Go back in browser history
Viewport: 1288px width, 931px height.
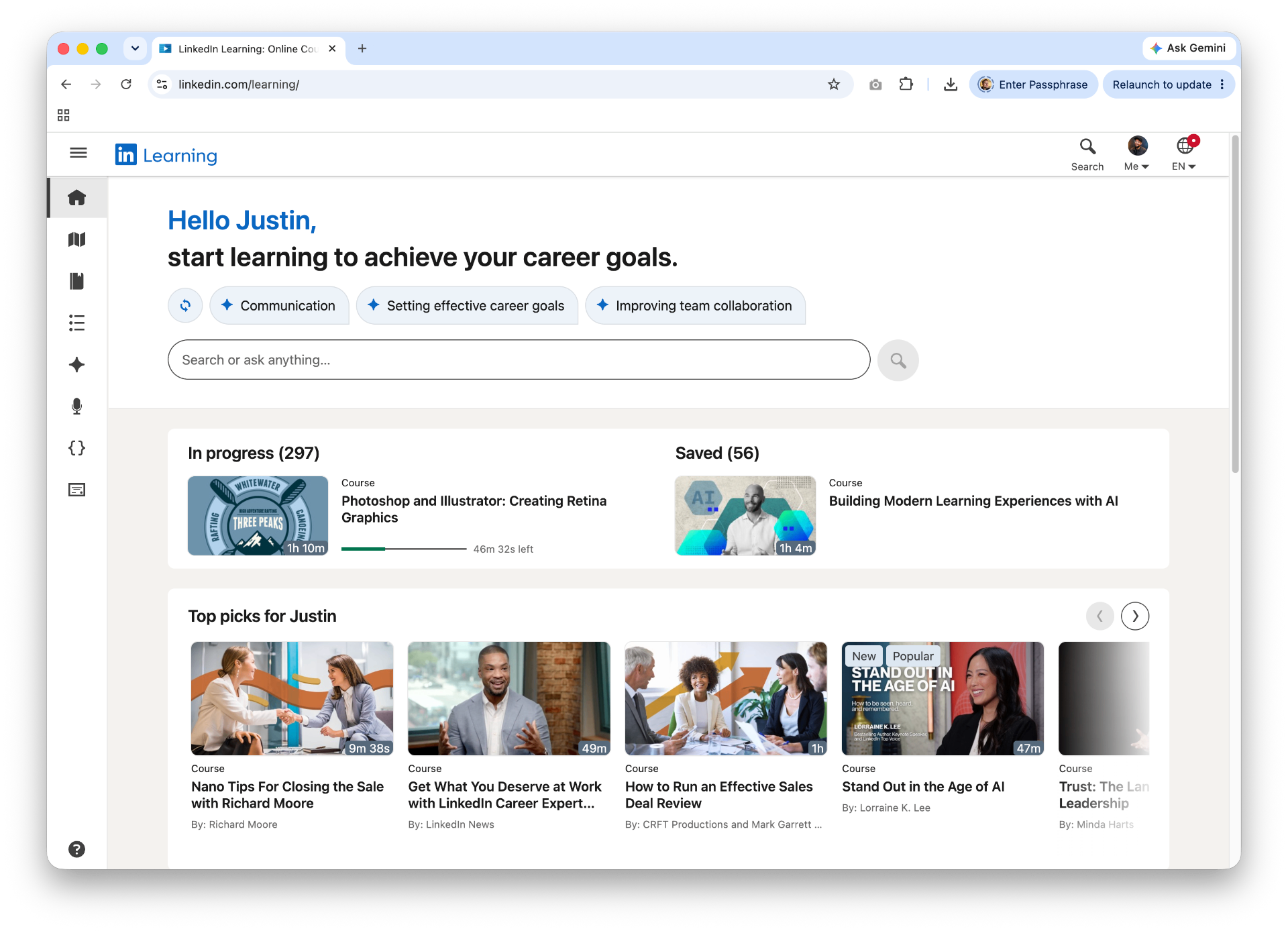pos(66,85)
